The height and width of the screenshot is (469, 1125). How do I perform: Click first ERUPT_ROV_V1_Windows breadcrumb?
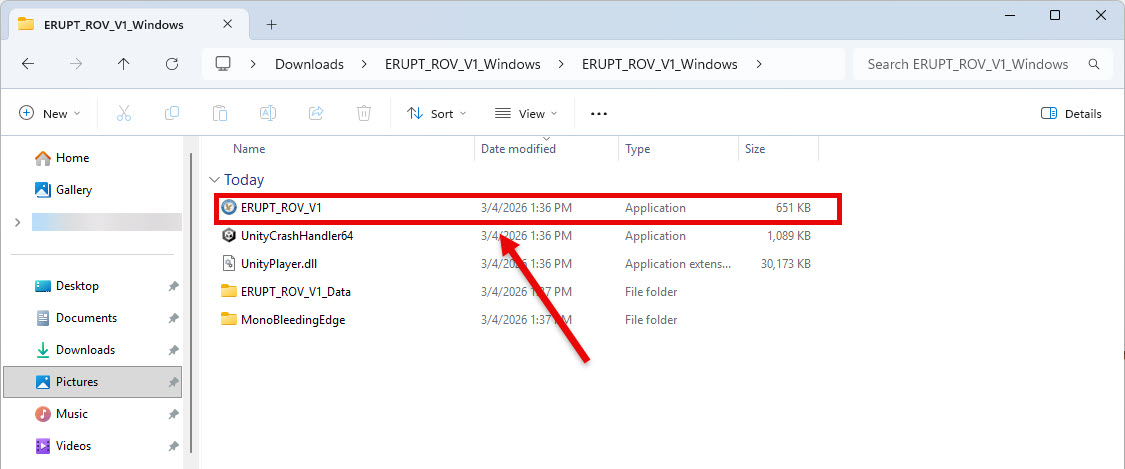[463, 64]
